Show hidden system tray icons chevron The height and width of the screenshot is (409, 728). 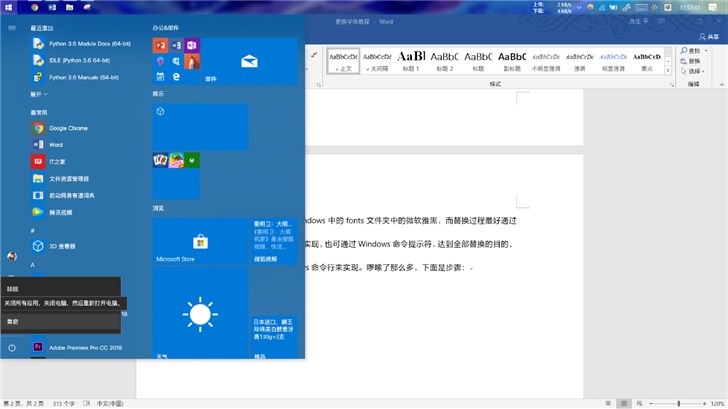[579, 7]
